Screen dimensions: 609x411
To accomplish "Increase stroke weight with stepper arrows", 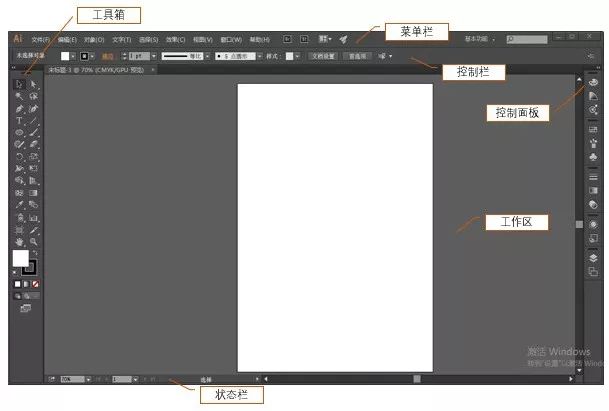I will click(125, 56).
